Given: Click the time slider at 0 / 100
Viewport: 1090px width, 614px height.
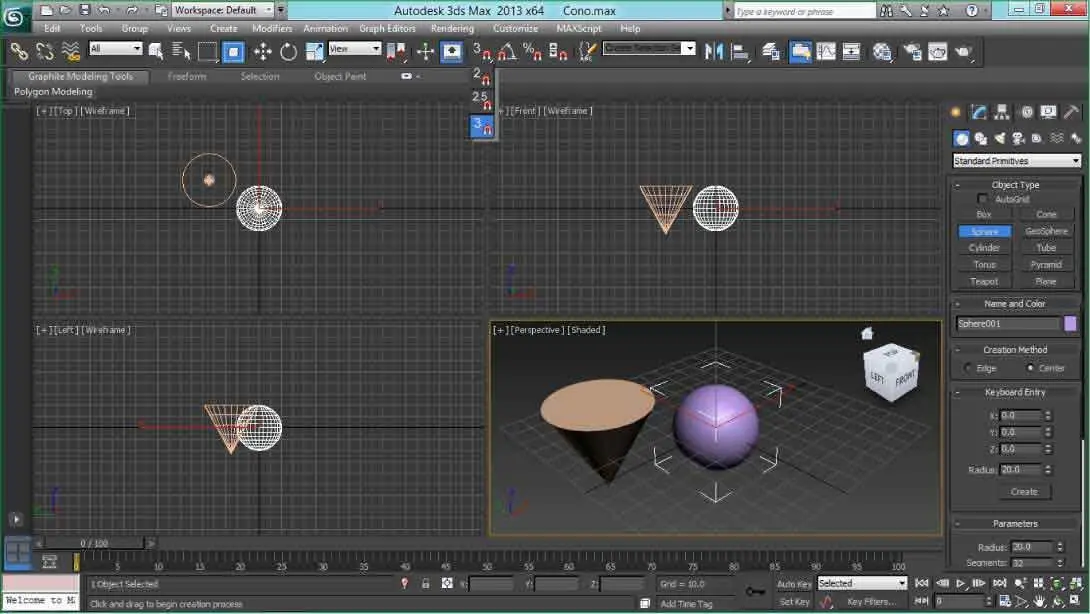Looking at the screenshot, I should (95, 543).
